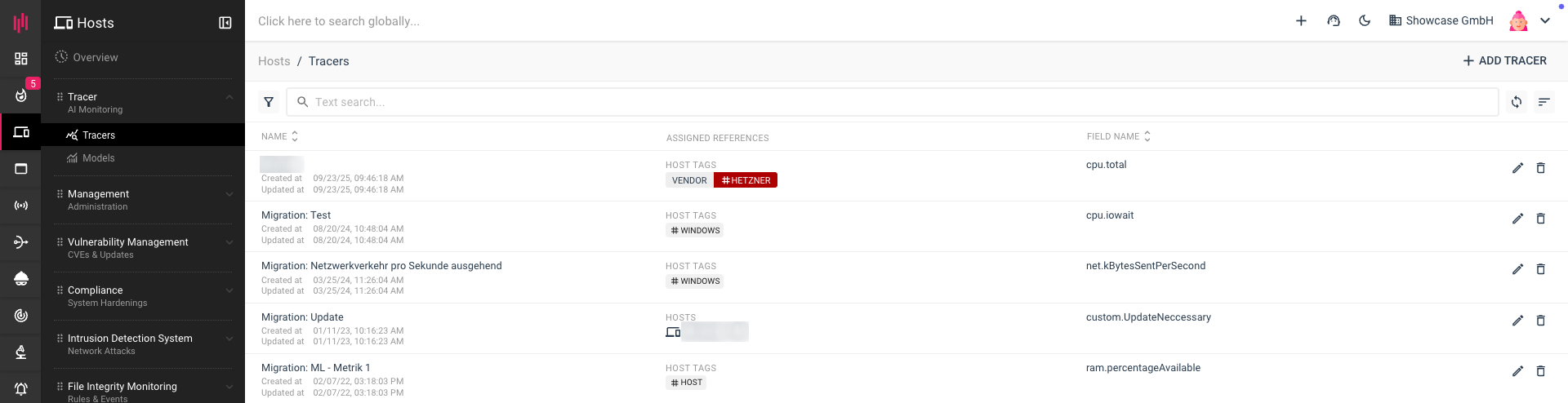Click the red HETZNER tag
Viewport: 1568px width, 403px height.
click(x=746, y=180)
